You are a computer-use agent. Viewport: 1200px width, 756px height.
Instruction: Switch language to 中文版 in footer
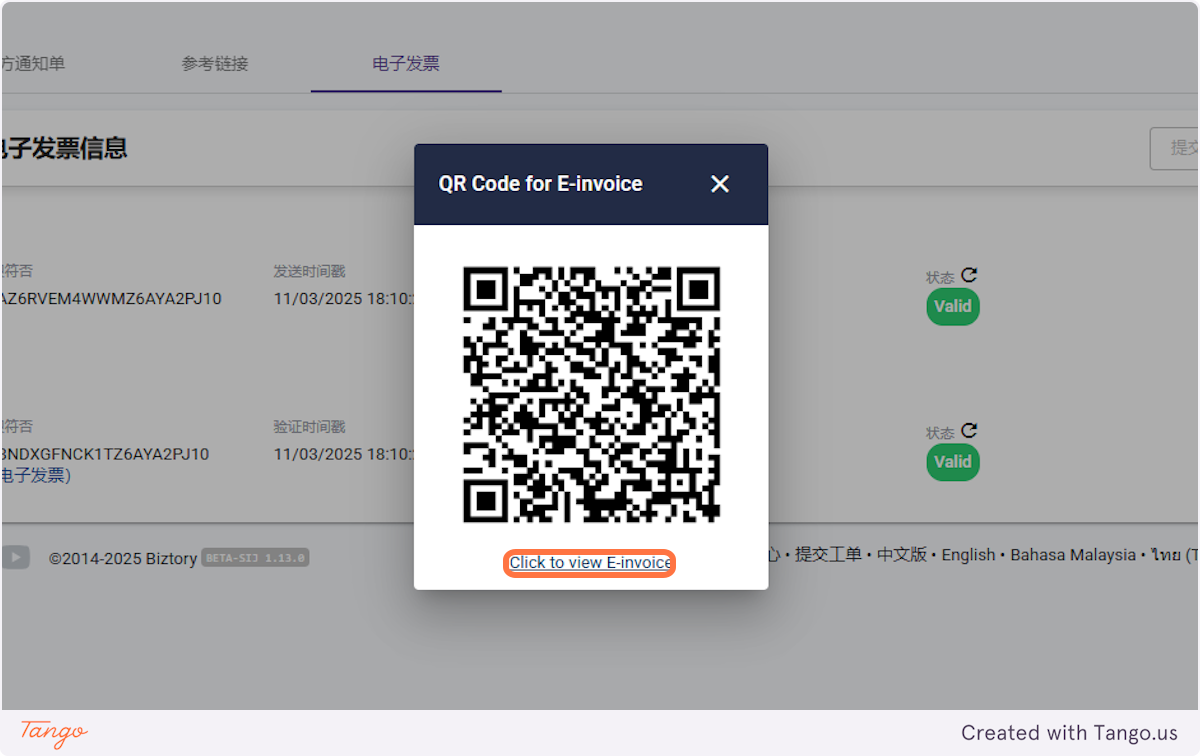[x=902, y=555]
